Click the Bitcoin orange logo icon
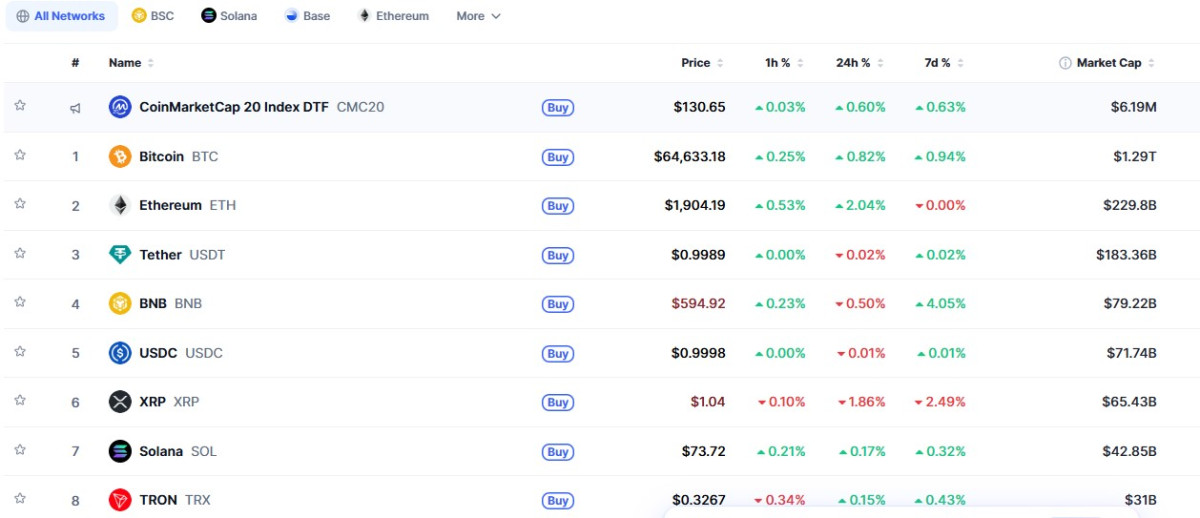The image size is (1200, 518). pyautogui.click(x=120, y=157)
